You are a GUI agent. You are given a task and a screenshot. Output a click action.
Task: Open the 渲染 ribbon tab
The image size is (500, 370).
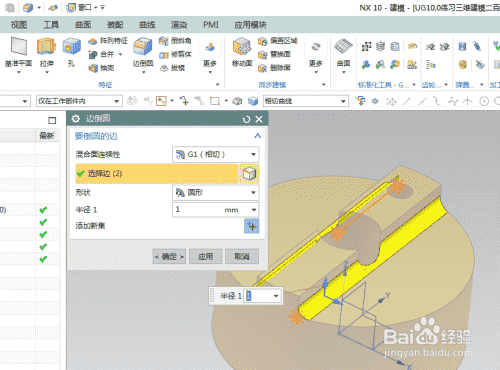179,25
